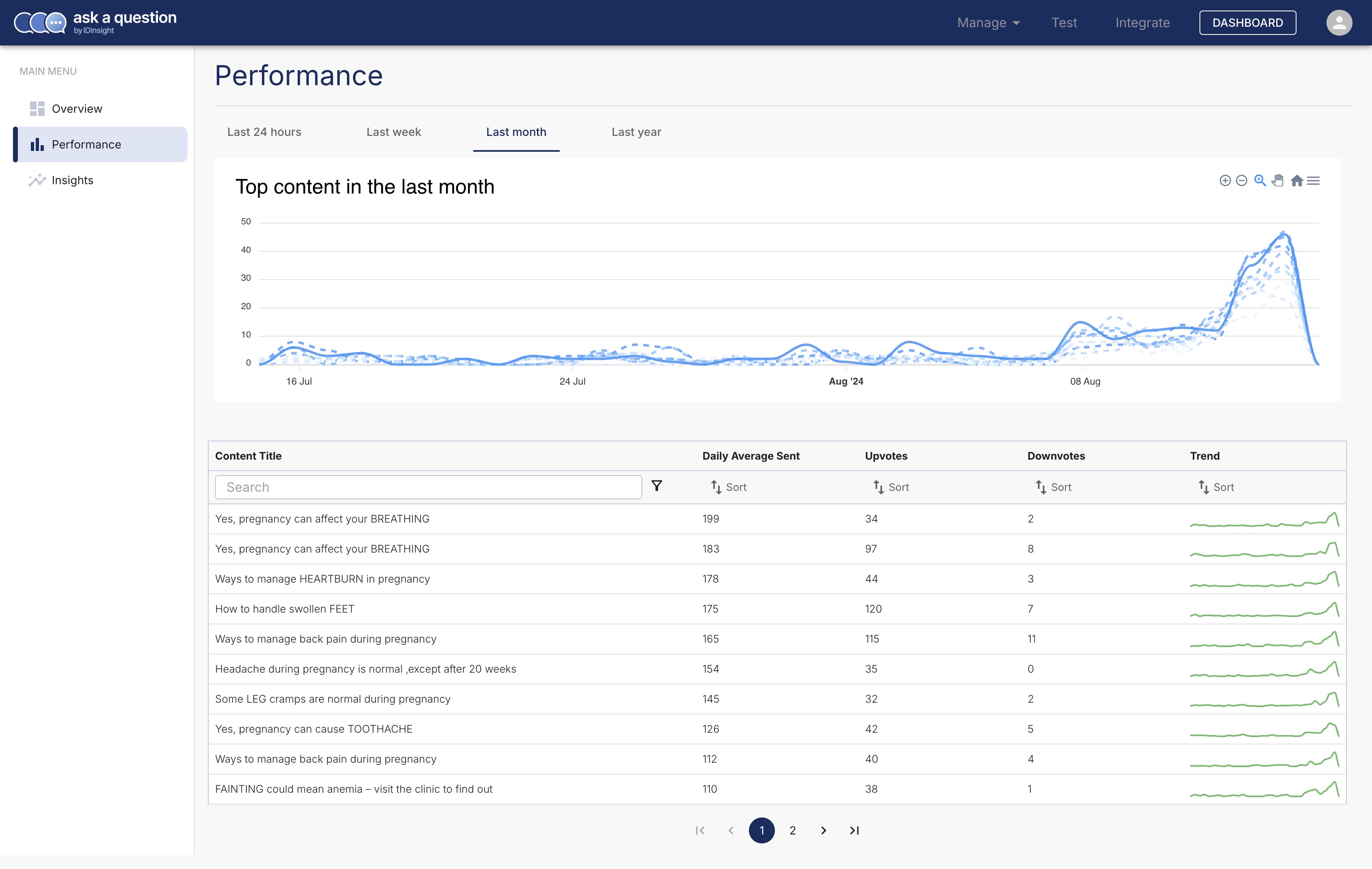Expand the Manage dropdown menu
The width and height of the screenshot is (1372, 869).
pyautogui.click(x=988, y=23)
